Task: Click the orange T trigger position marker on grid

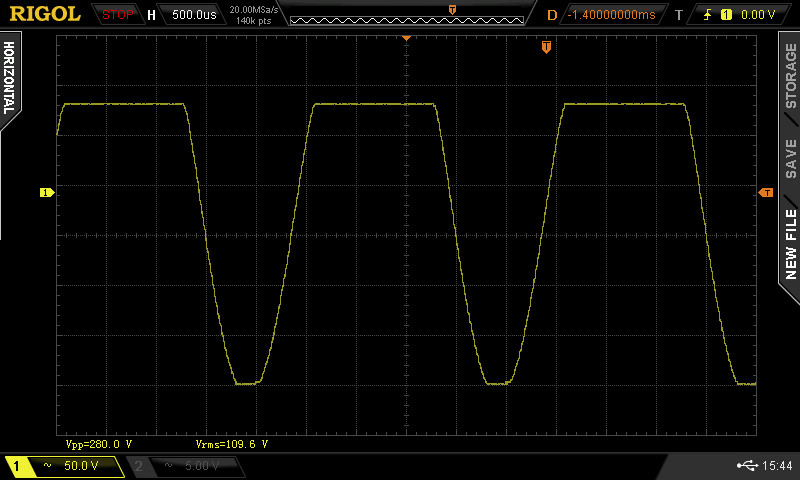Action: pos(546,47)
